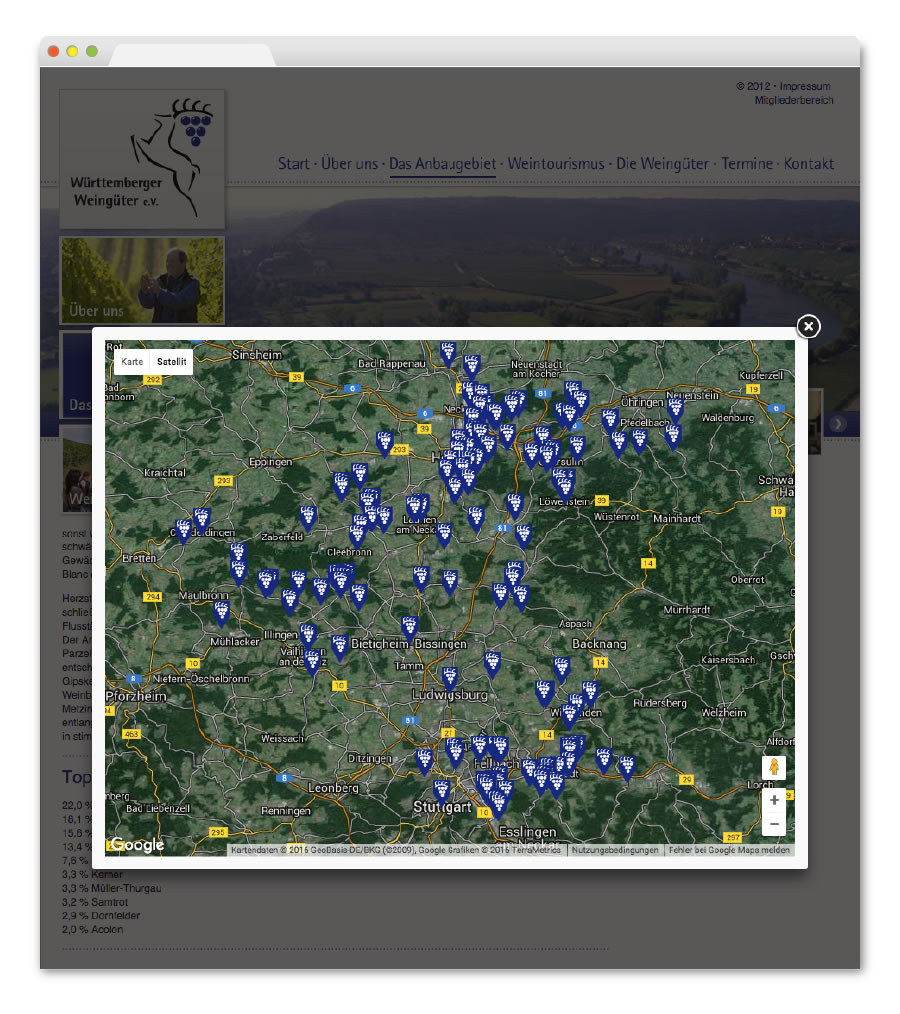Open Das Anbaugebiet menu item

pos(442,164)
